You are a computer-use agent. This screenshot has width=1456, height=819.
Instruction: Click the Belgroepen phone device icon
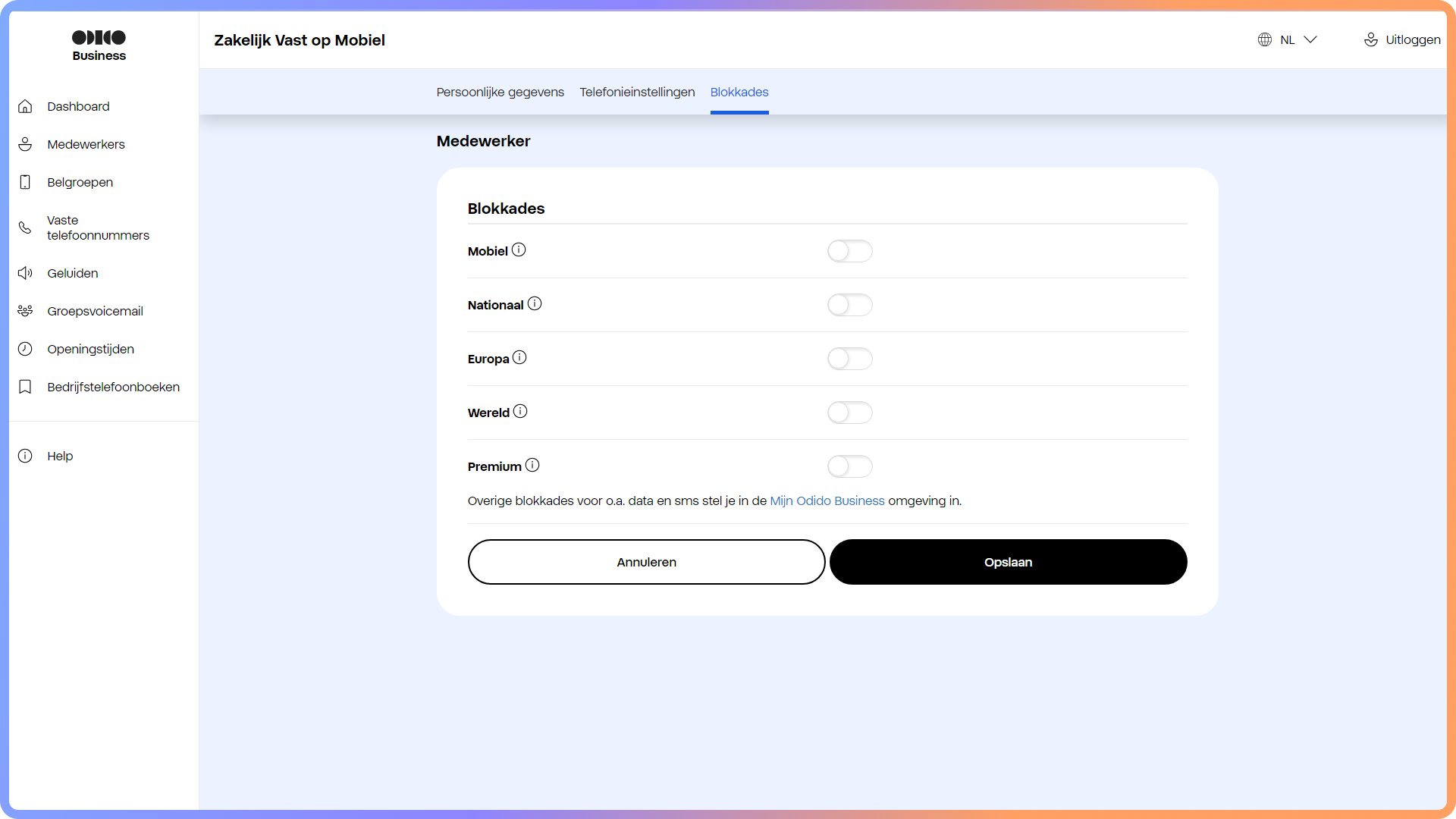[x=25, y=182]
